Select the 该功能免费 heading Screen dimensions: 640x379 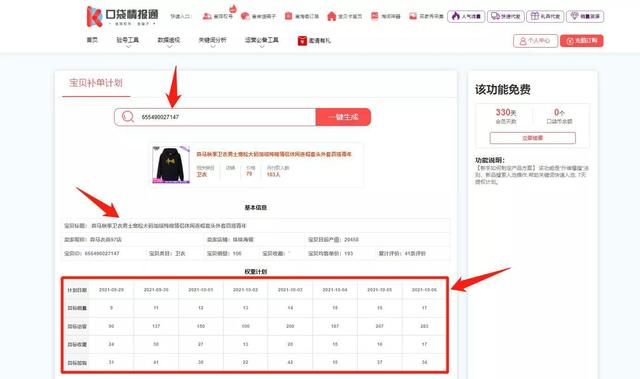(x=503, y=90)
